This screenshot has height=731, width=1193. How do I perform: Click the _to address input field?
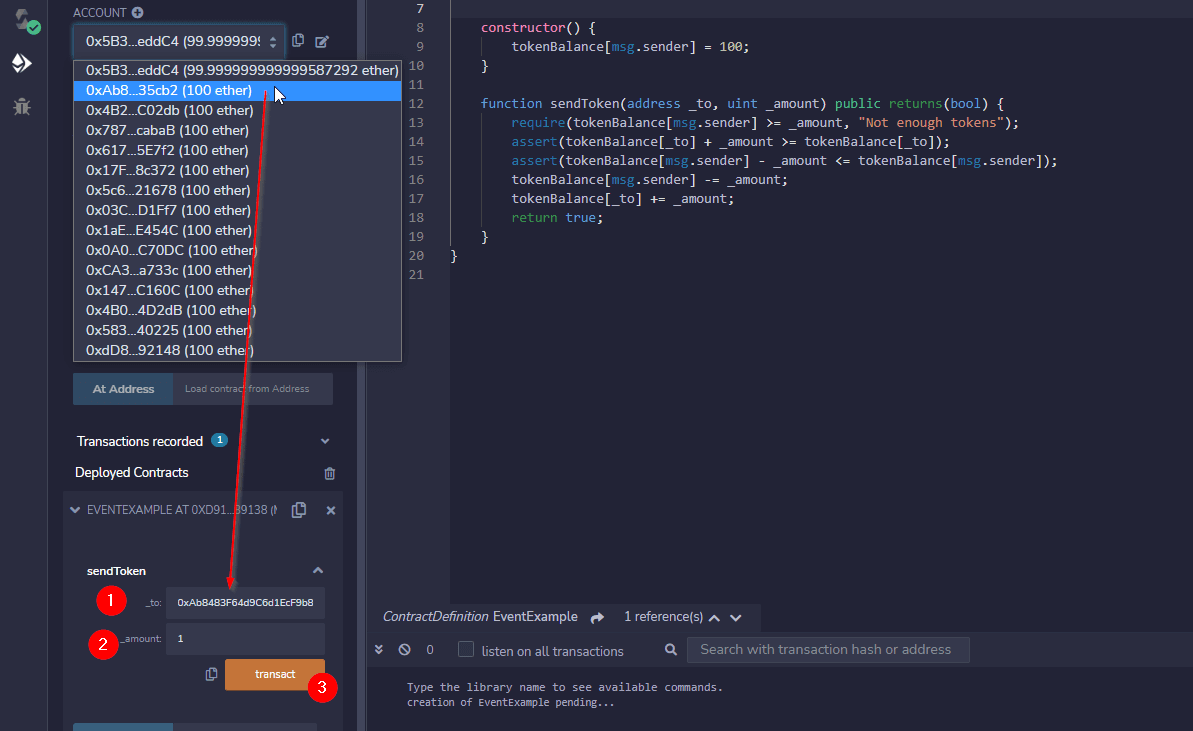coord(245,602)
